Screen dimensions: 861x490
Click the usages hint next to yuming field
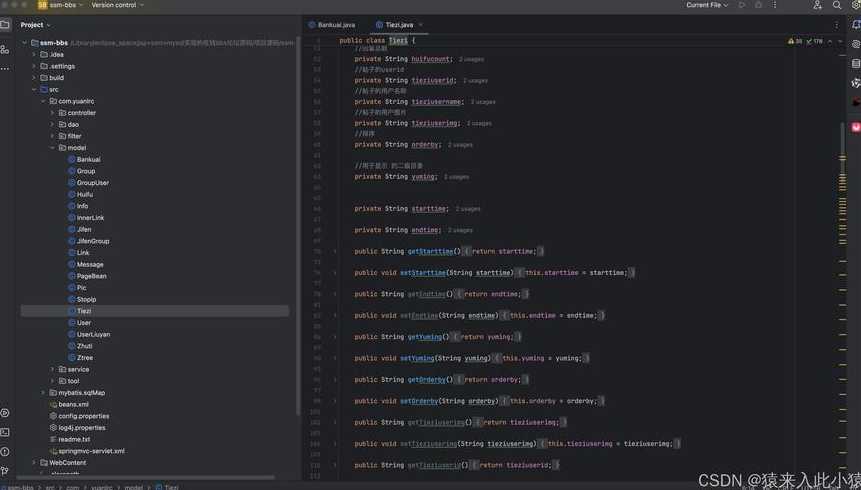[x=456, y=177]
